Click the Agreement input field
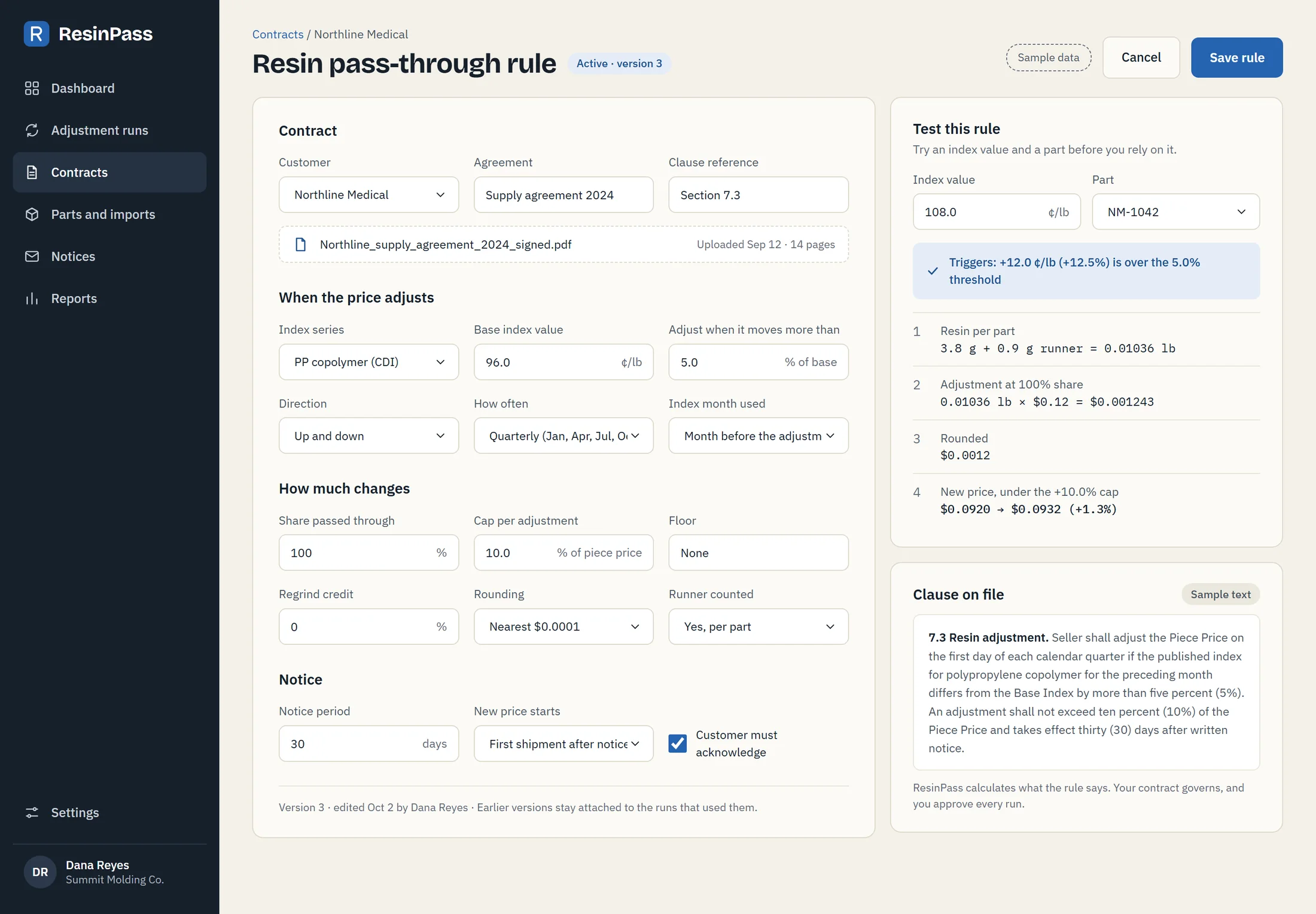 [x=563, y=195]
